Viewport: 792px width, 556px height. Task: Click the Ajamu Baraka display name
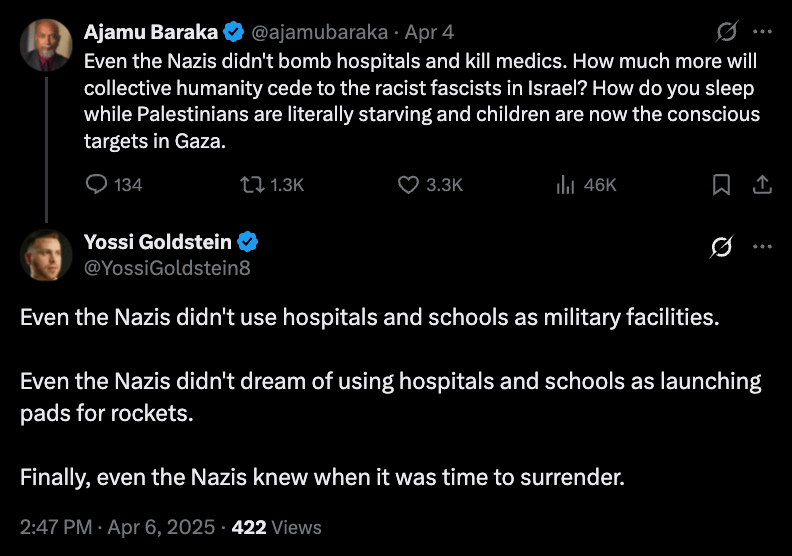pyautogui.click(x=152, y=31)
